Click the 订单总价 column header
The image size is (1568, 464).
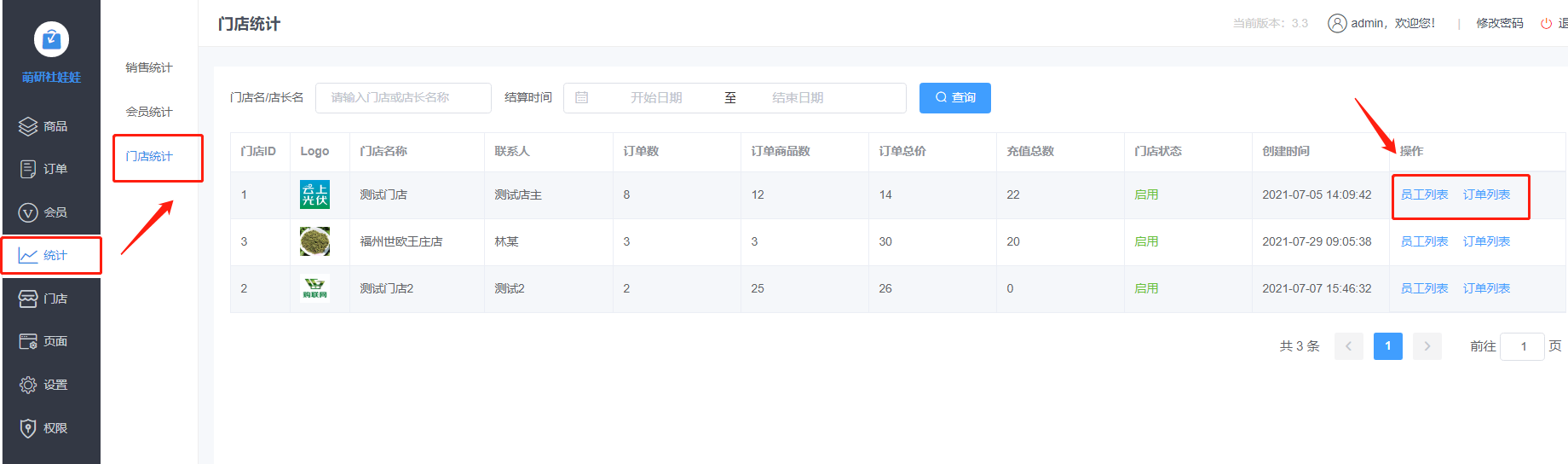click(902, 151)
